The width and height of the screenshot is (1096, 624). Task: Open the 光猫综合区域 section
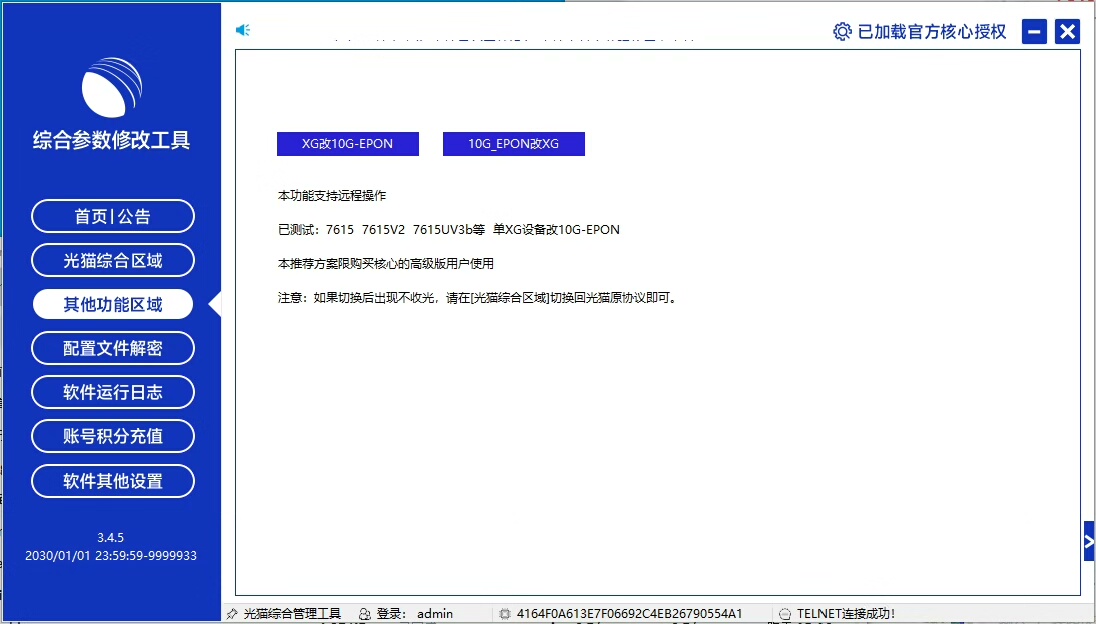point(113,260)
